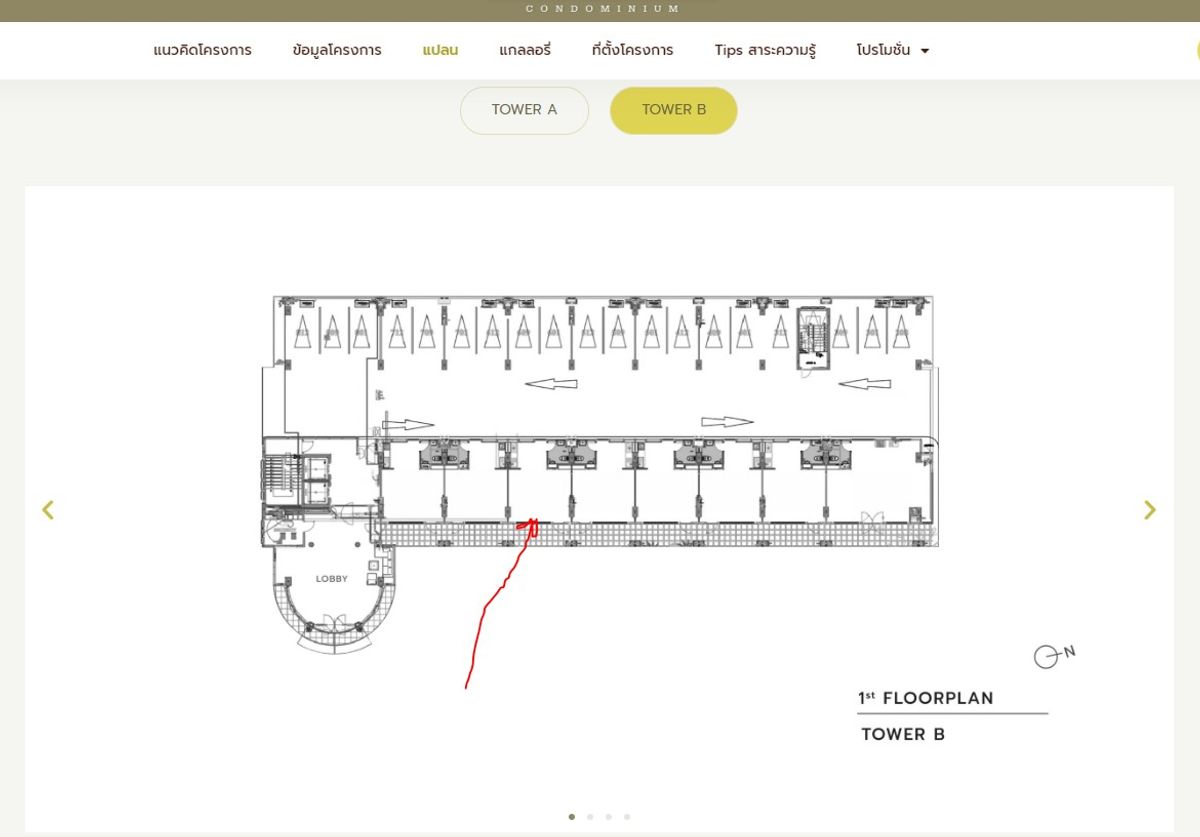Go to previous floor plan slide

(48, 510)
